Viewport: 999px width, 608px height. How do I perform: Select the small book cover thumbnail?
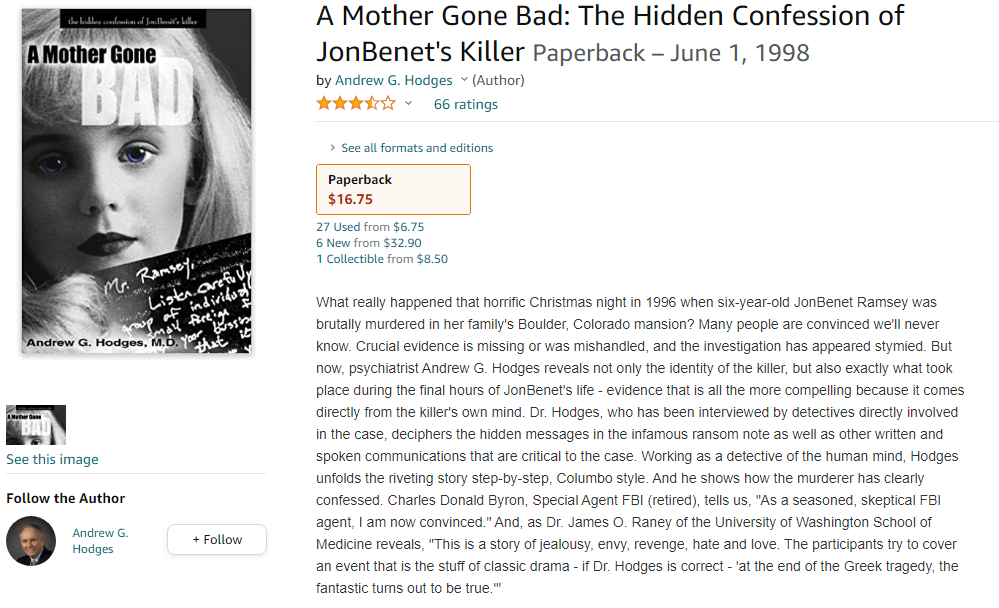click(36, 425)
